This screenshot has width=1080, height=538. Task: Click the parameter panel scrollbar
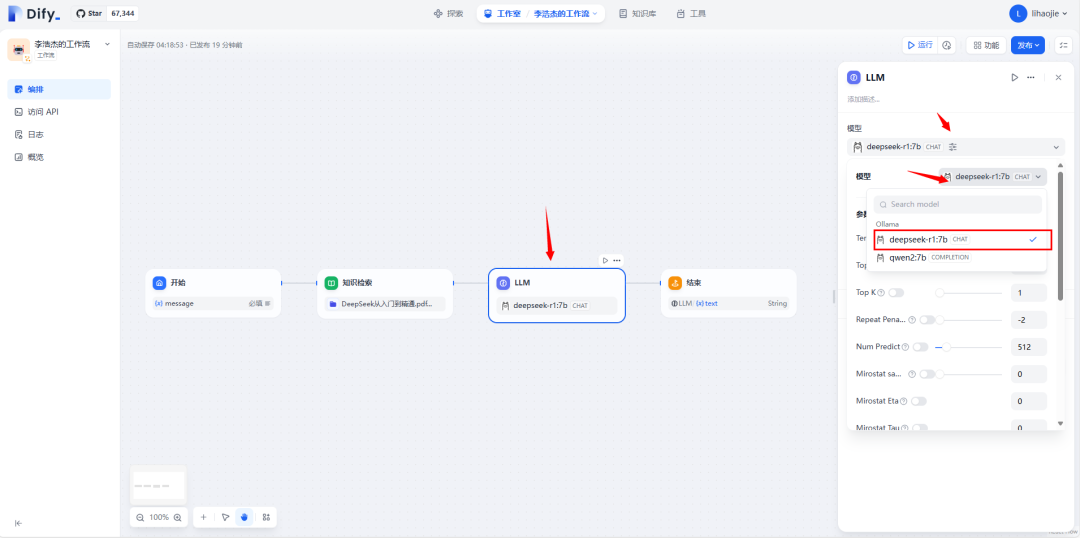(x=1060, y=236)
